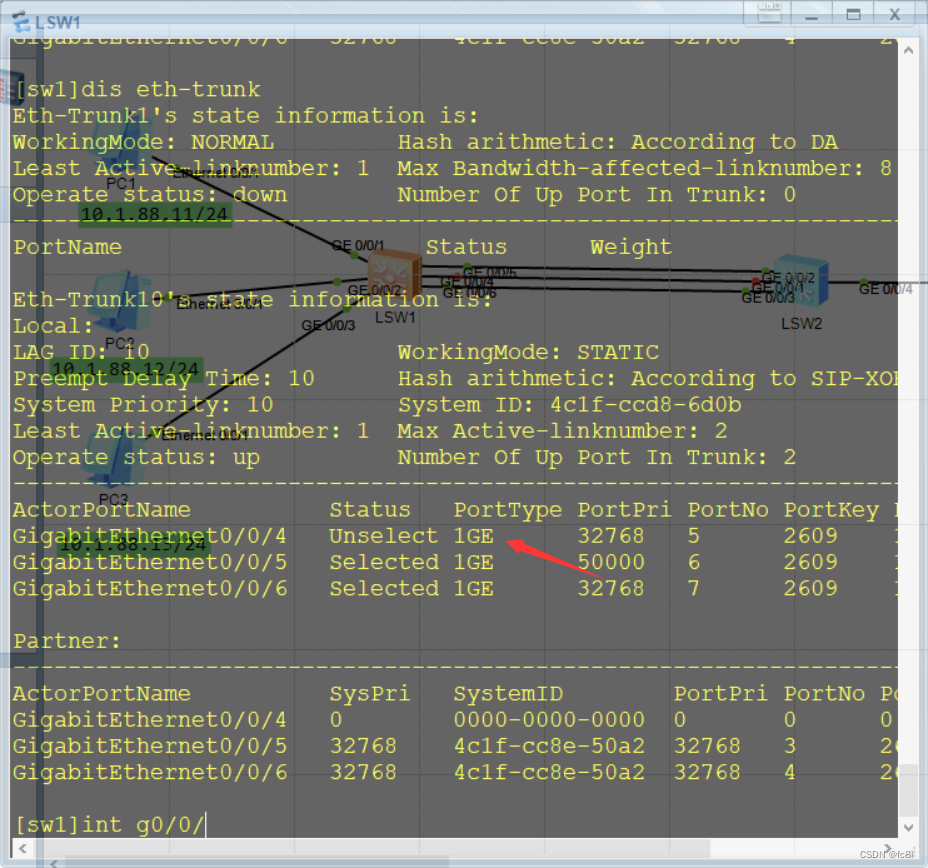The width and height of the screenshot is (928, 868).
Task: Click the 'Status' header beside Weight
Action: coord(466,247)
